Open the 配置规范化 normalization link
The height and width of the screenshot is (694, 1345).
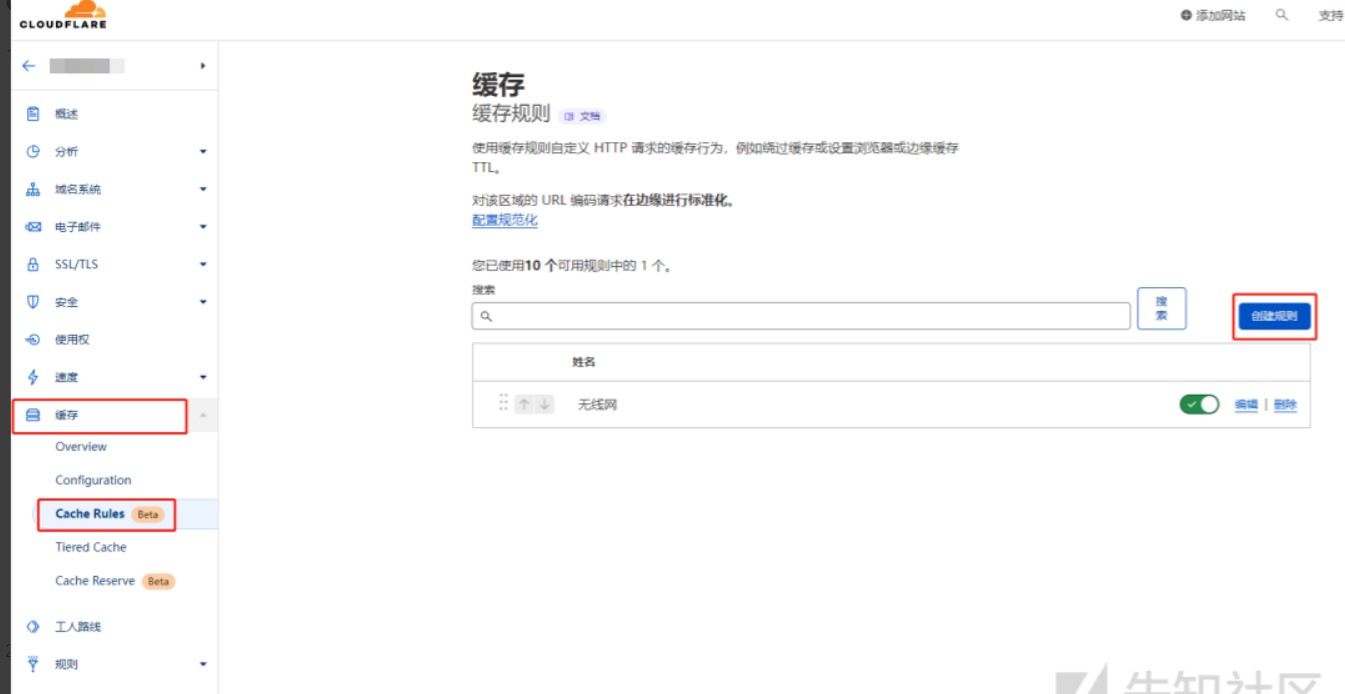(x=504, y=220)
